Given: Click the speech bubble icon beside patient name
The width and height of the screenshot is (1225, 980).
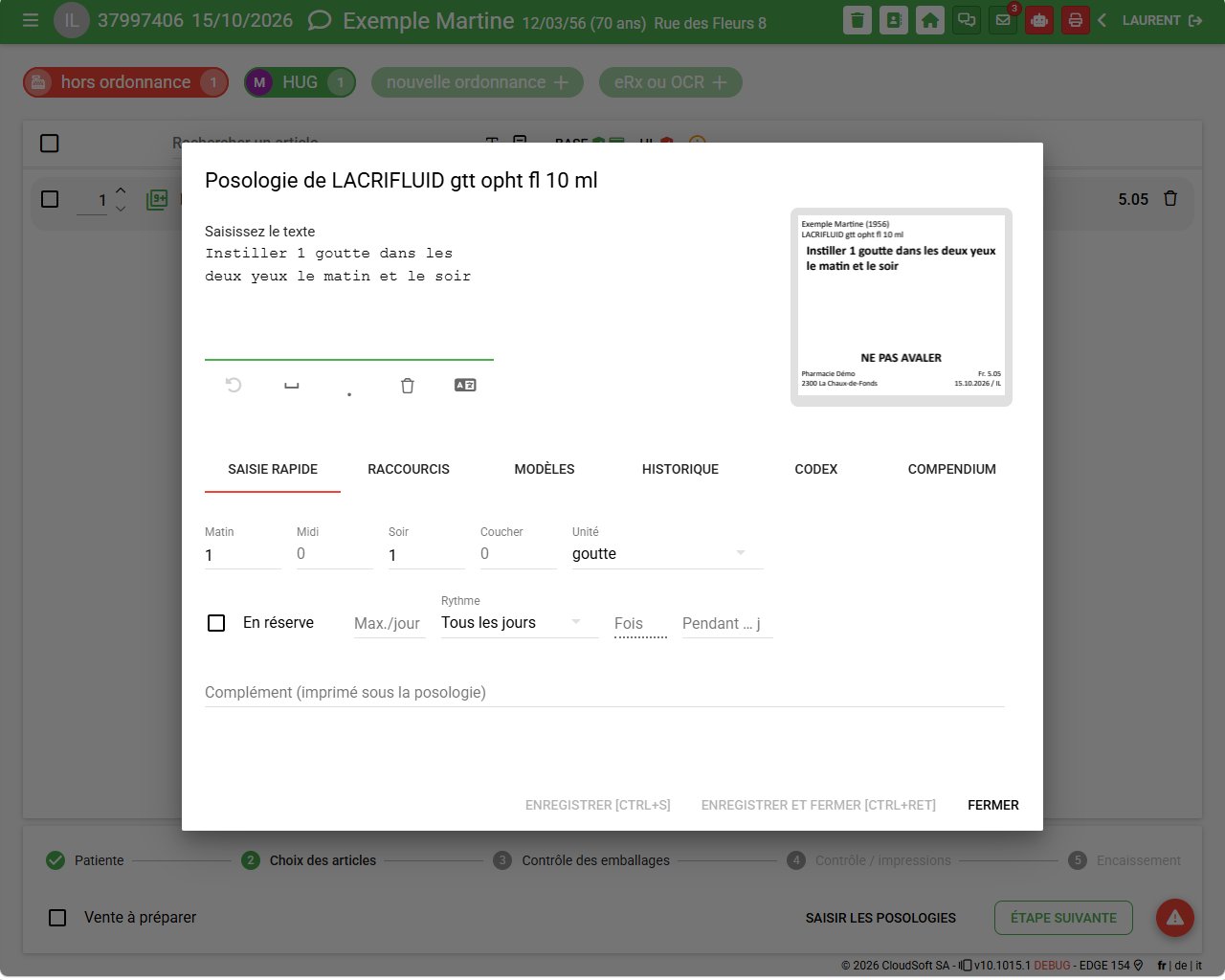Looking at the screenshot, I should [x=320, y=21].
